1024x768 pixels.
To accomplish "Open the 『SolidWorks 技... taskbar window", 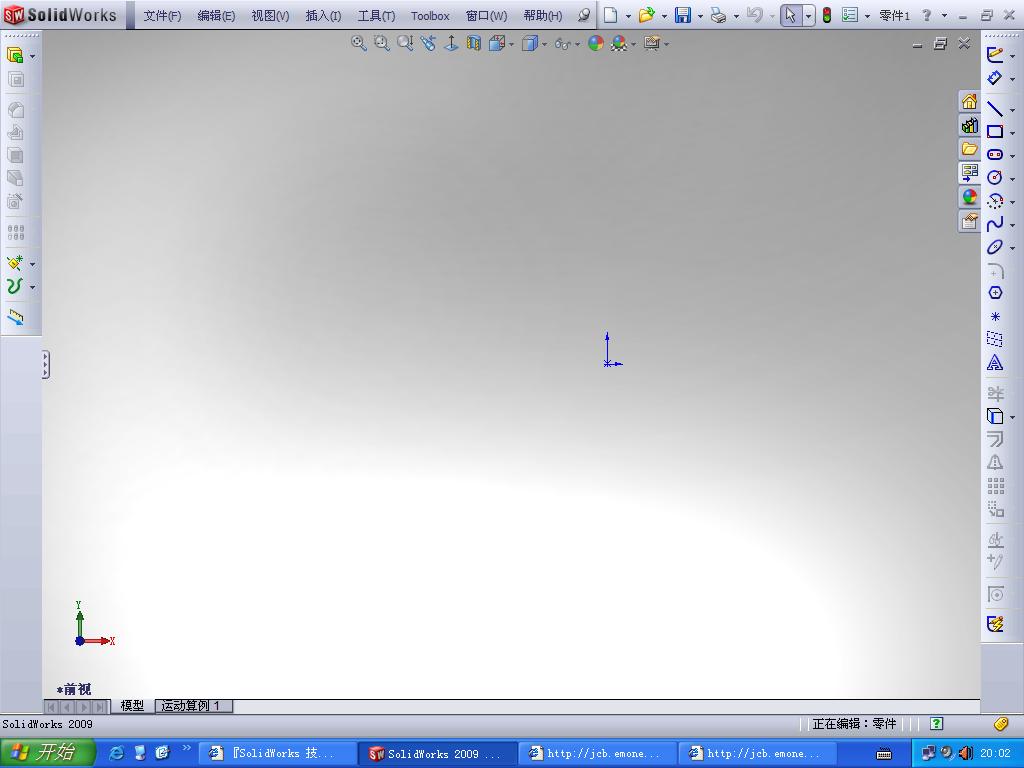I will (278, 754).
